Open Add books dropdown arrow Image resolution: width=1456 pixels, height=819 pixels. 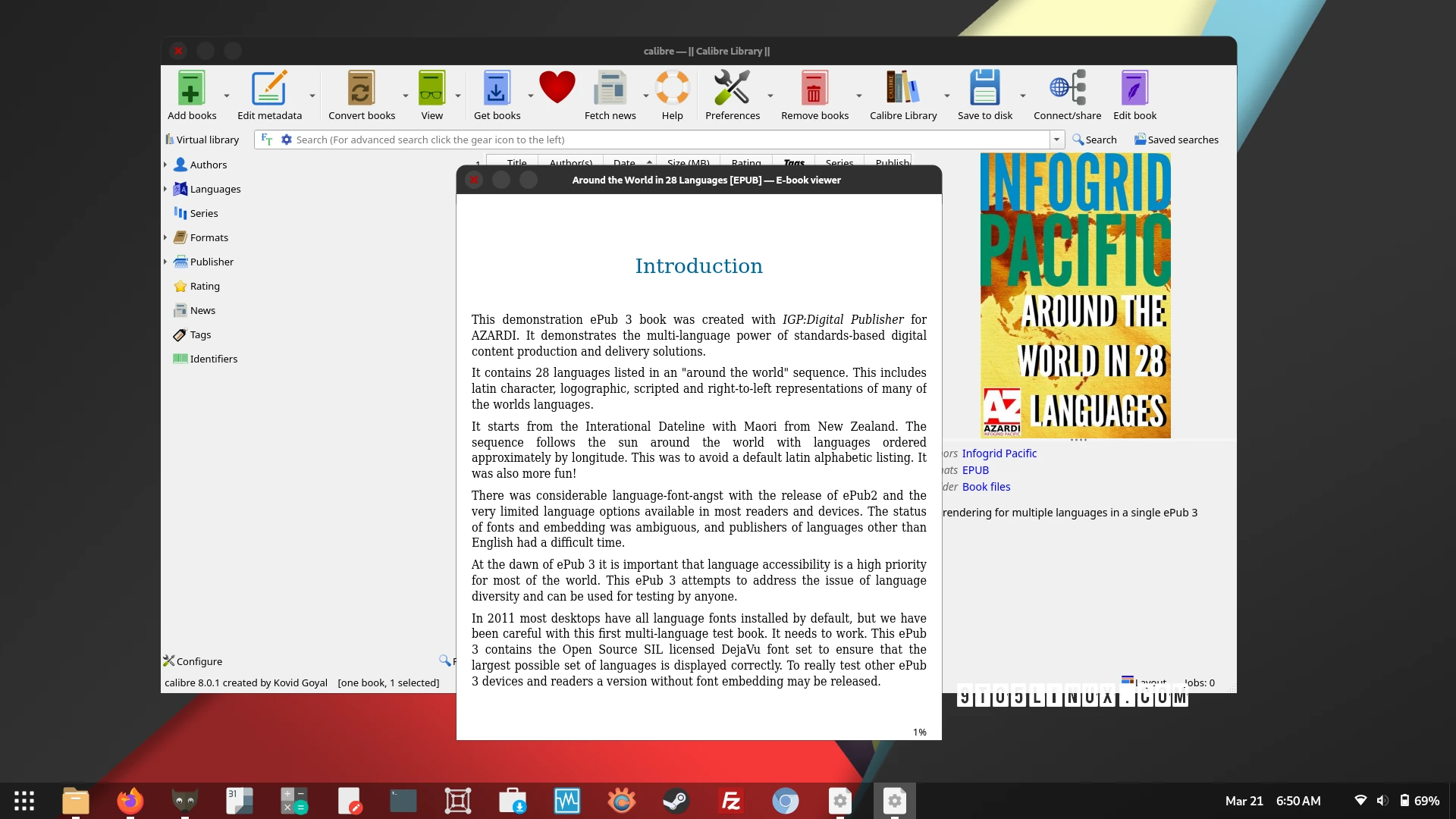[x=227, y=96]
